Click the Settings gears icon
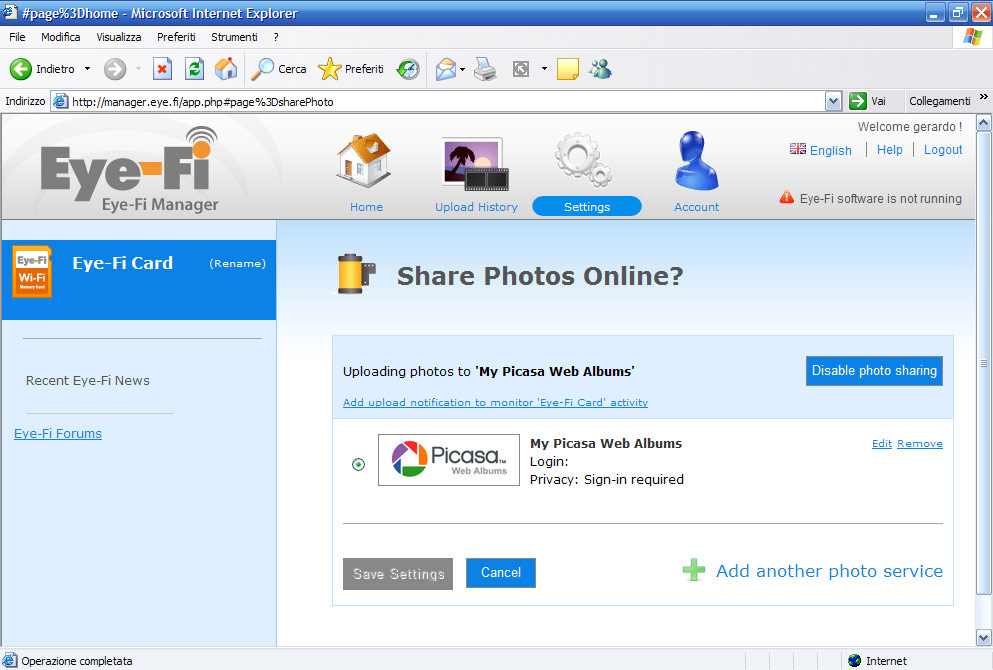This screenshot has width=993, height=670. point(583,160)
